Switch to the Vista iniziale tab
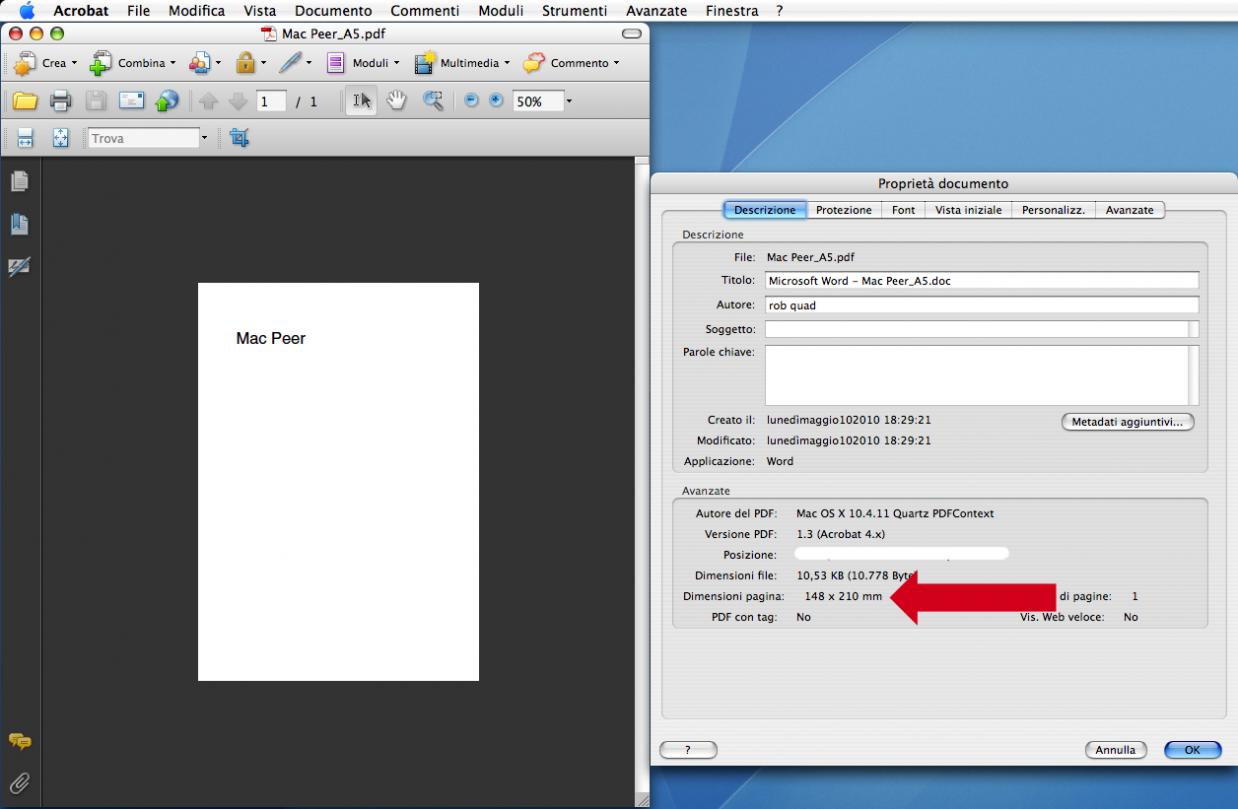The width and height of the screenshot is (1238, 809). tap(968, 210)
